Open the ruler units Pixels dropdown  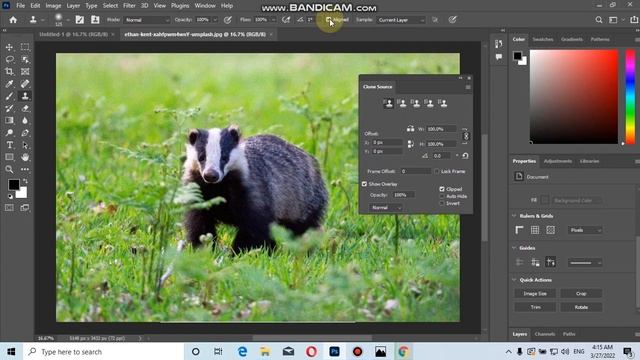(585, 230)
